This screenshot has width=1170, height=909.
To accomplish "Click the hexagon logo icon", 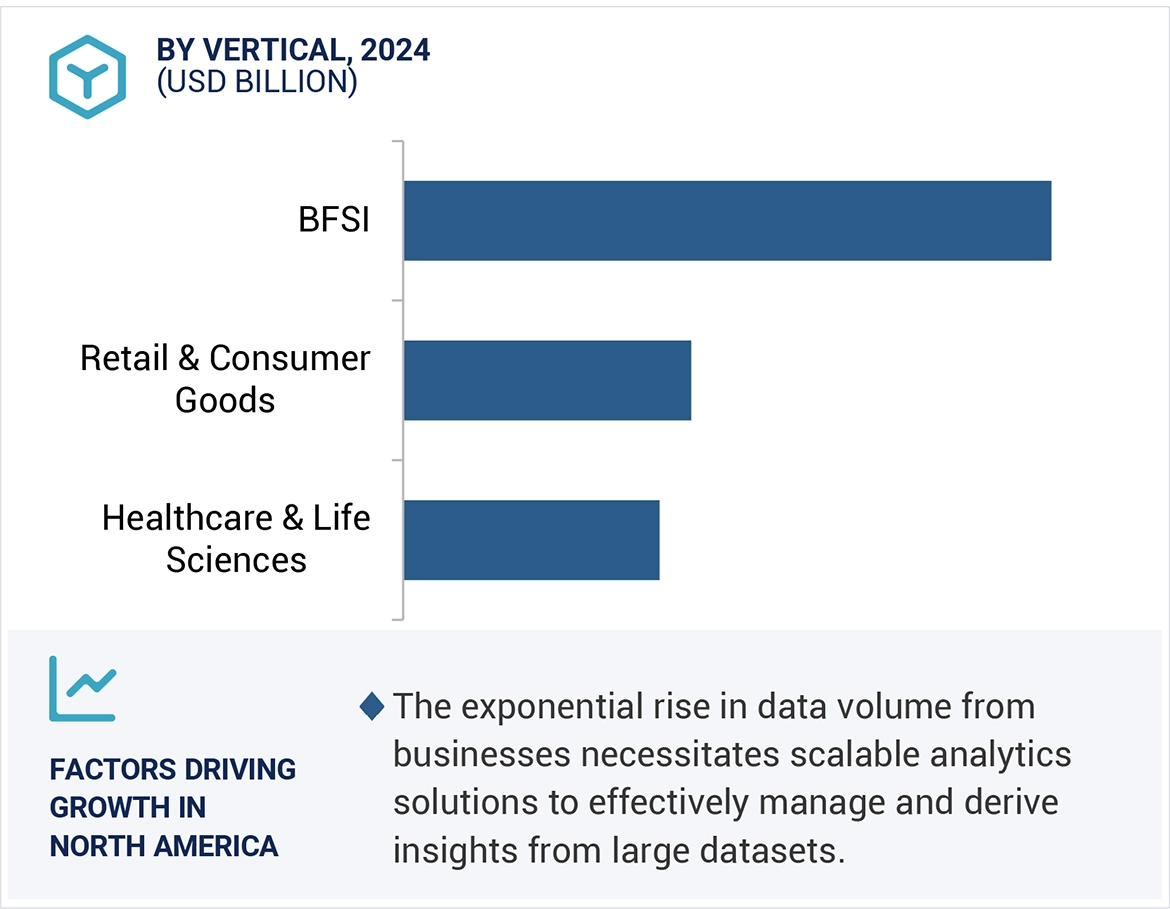I will point(87,77).
